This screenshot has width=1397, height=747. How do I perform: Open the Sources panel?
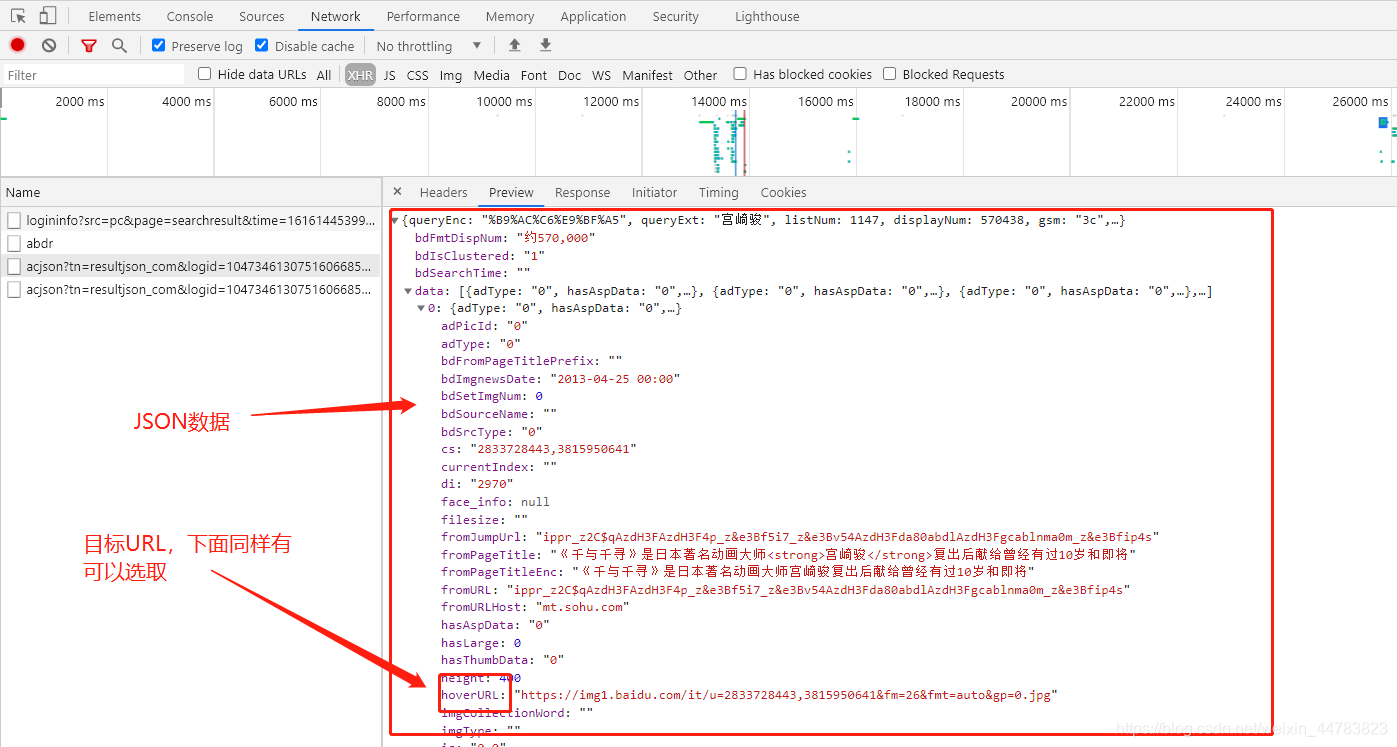[x=262, y=16]
